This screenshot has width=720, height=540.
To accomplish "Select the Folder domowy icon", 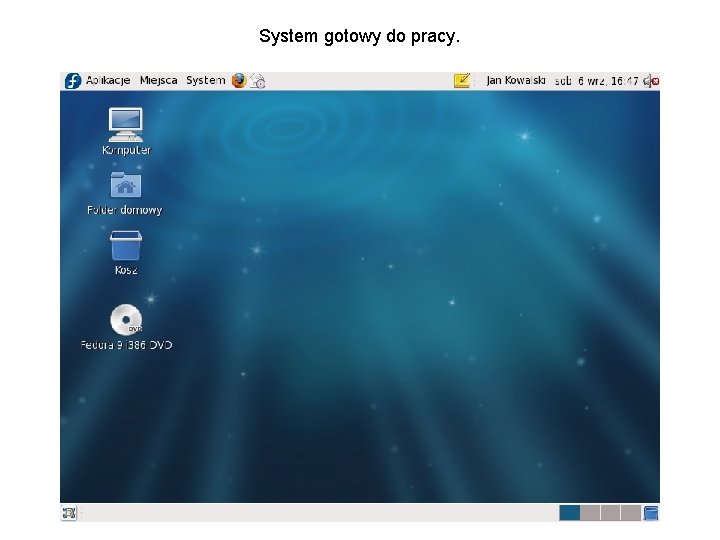I will (x=126, y=184).
